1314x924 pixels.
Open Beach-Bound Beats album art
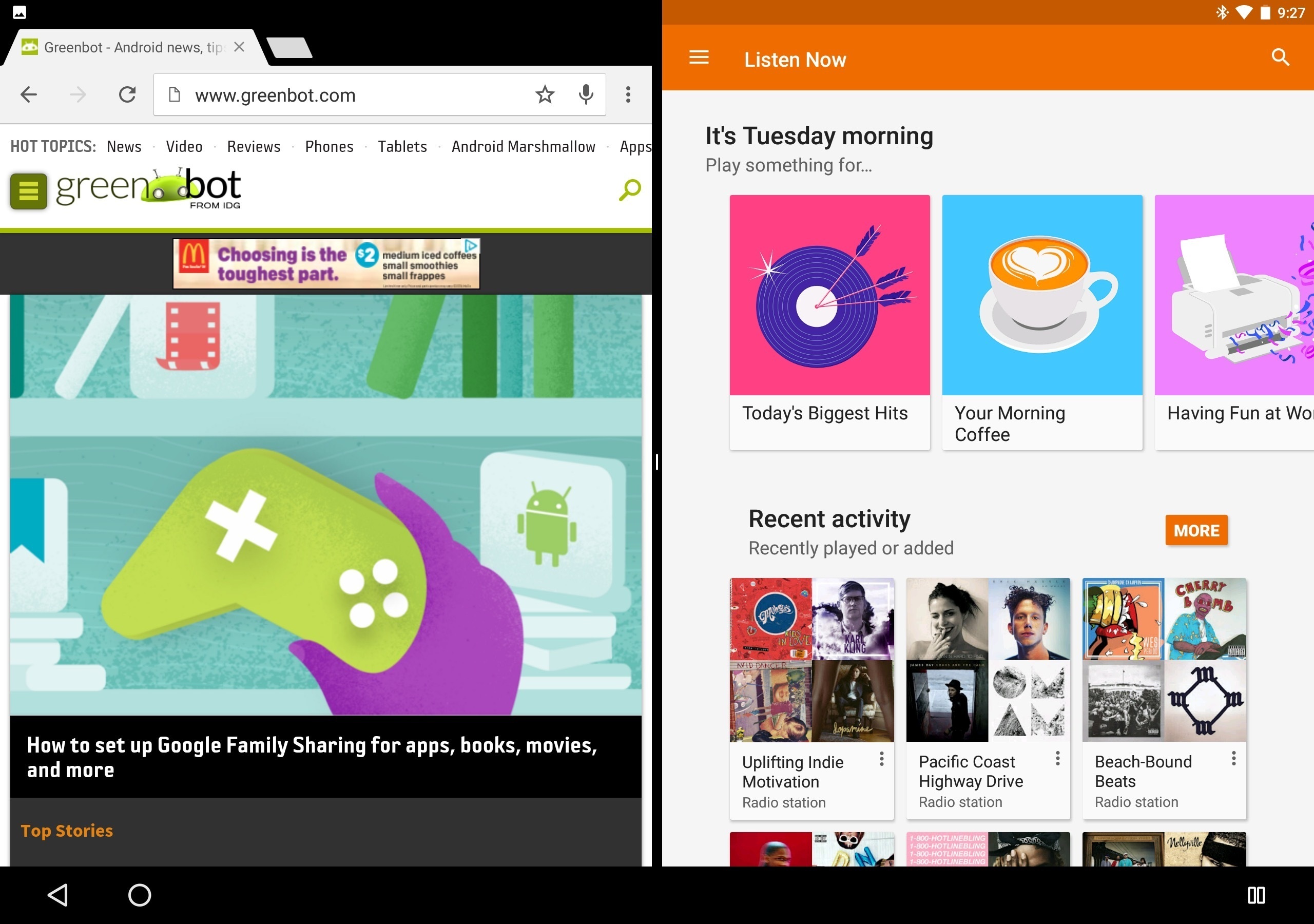tap(1164, 660)
